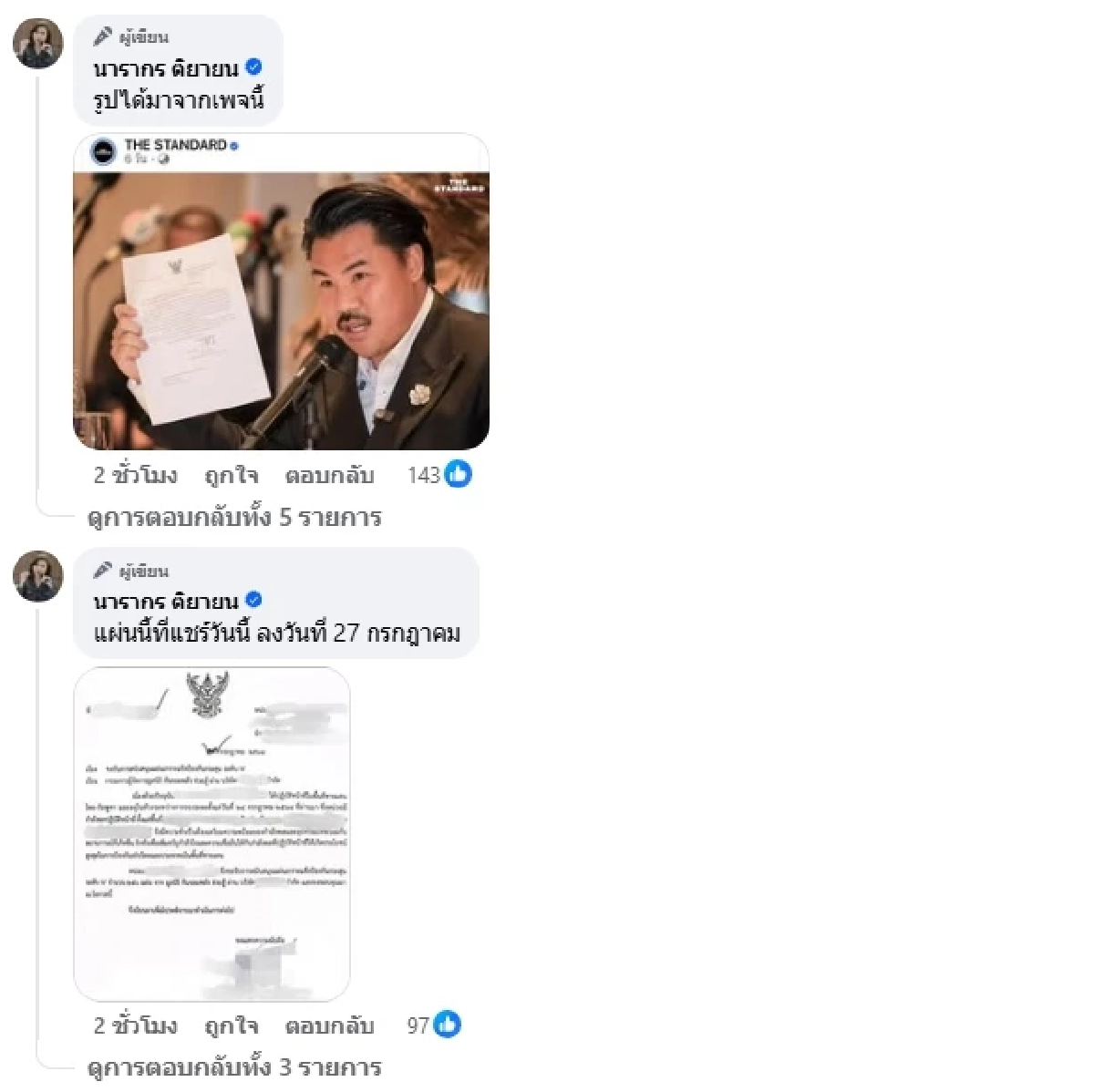Click the verified badge in first comment
1094x1092 pixels.
click(255, 67)
